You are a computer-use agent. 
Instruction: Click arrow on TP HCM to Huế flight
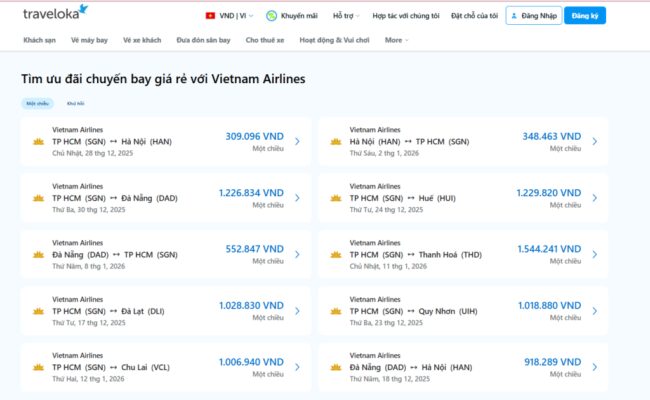click(x=594, y=198)
